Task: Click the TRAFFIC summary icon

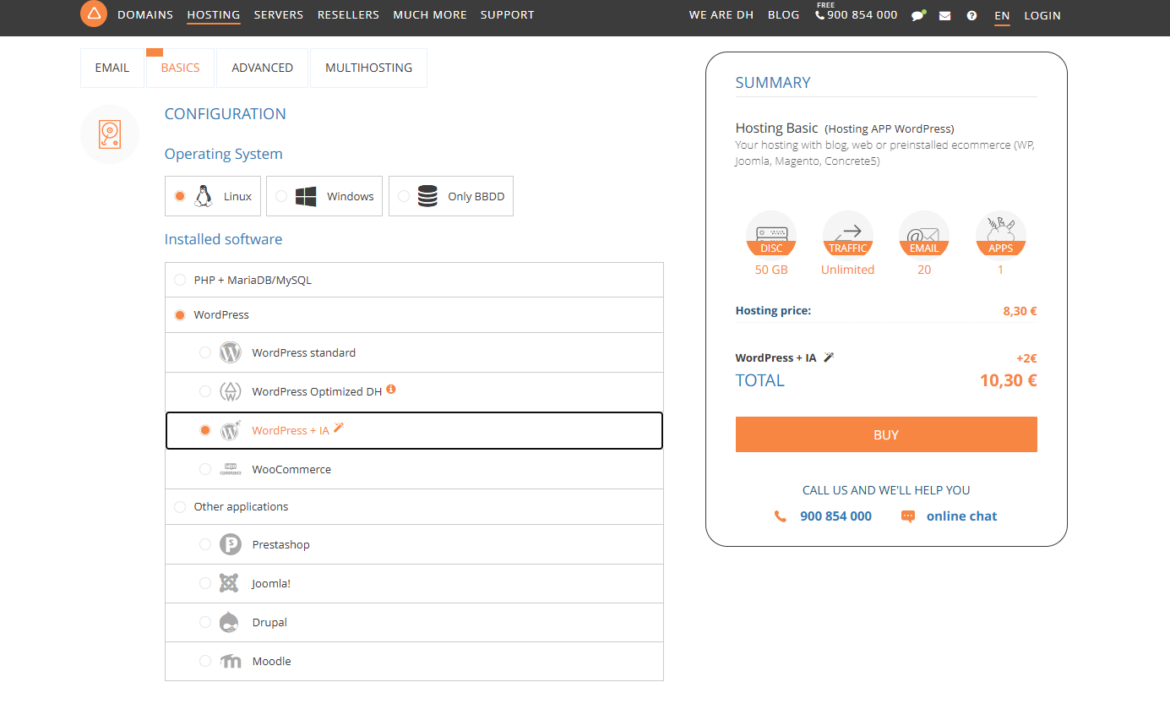Action: click(x=848, y=234)
